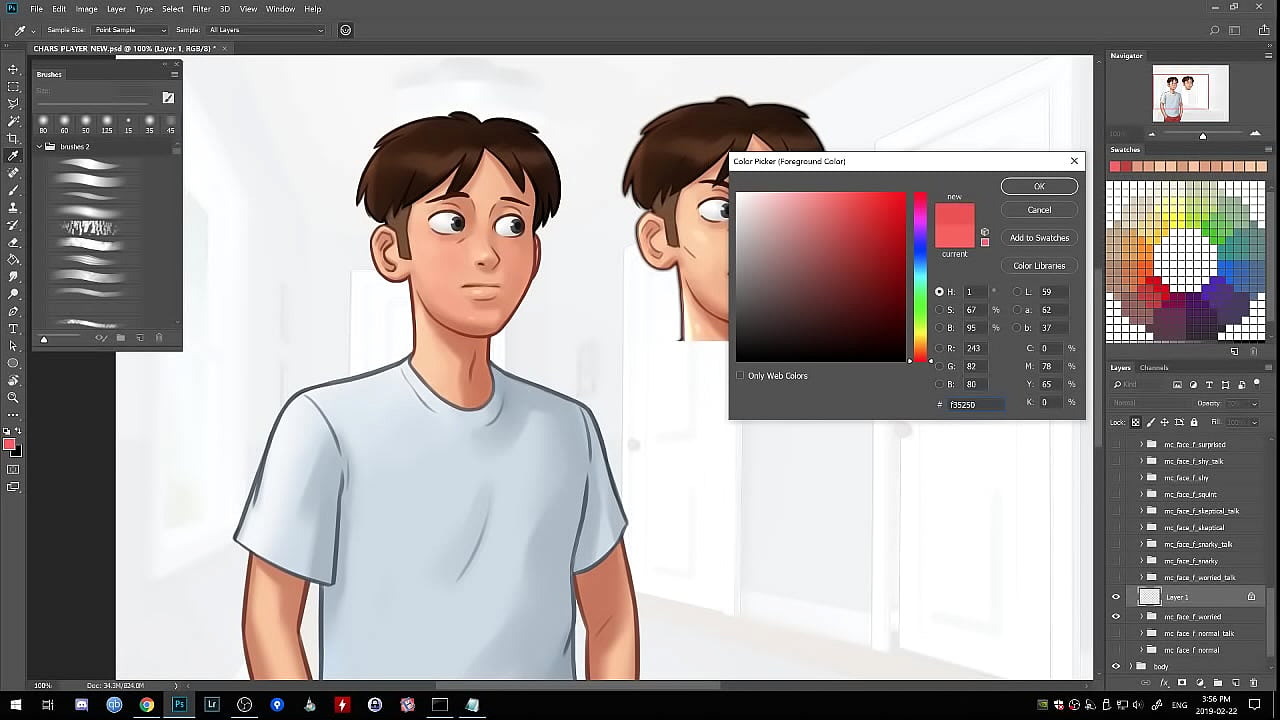Select the S saturation radio button
The image size is (1280, 720).
[x=939, y=310]
